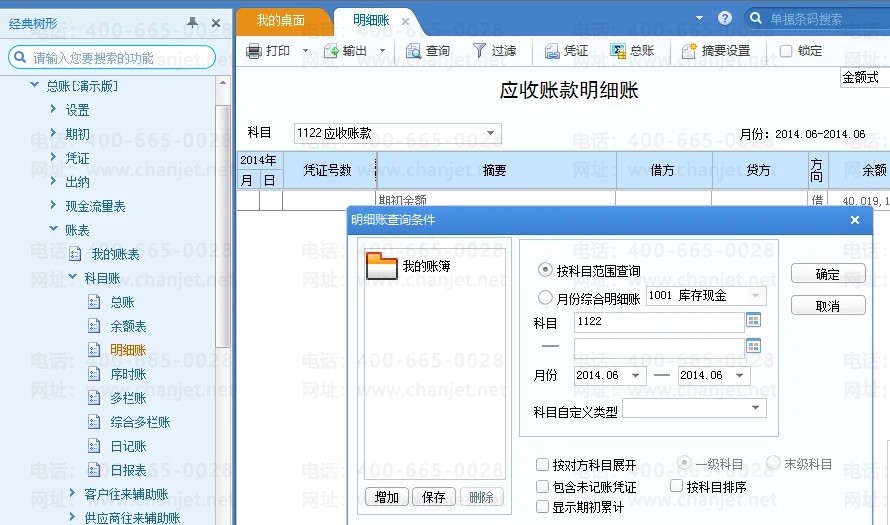Open Summary Settings (摘要设置) icon
The image size is (890, 525).
pos(689,51)
